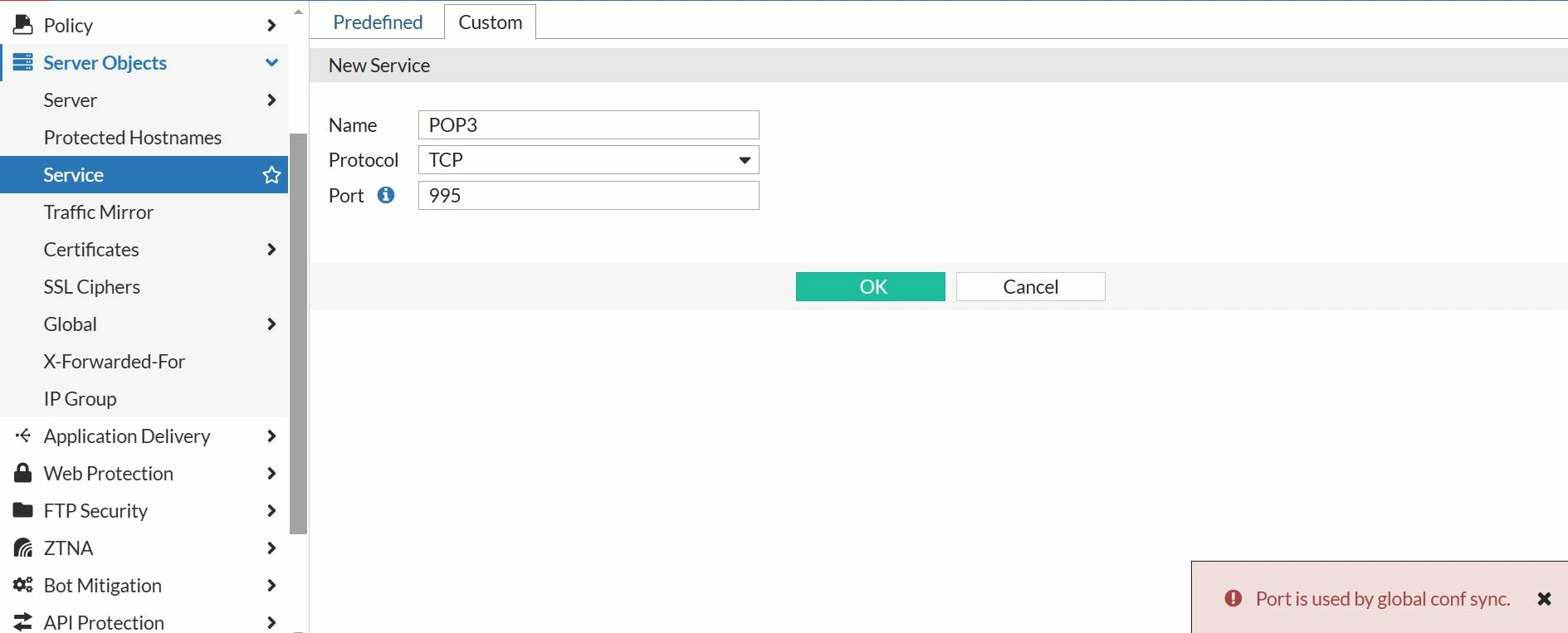Open the Certificates menu item
This screenshot has height=633, width=1568.
[91, 250]
